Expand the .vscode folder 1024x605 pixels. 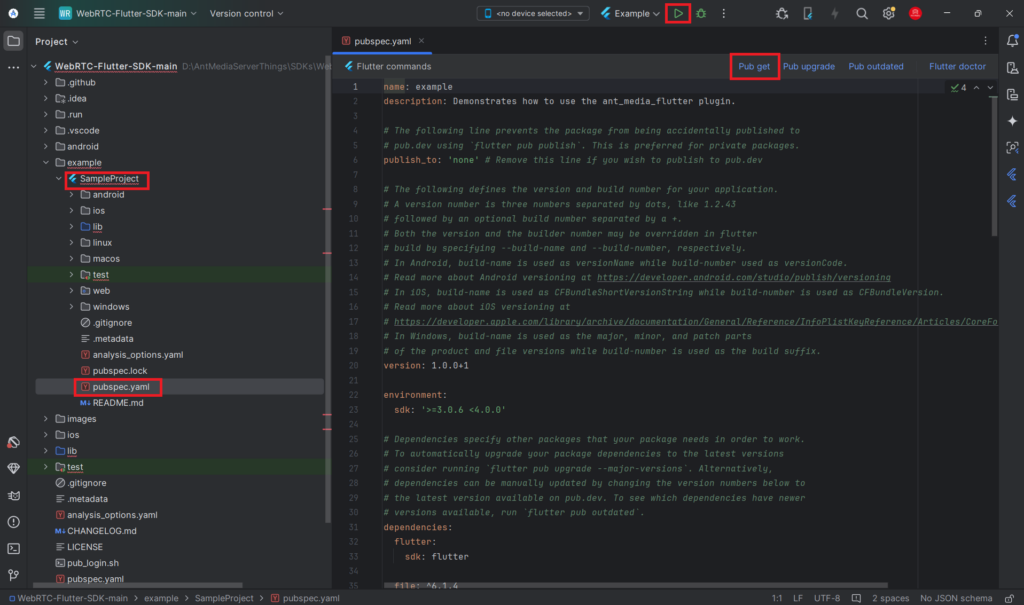[46, 131]
